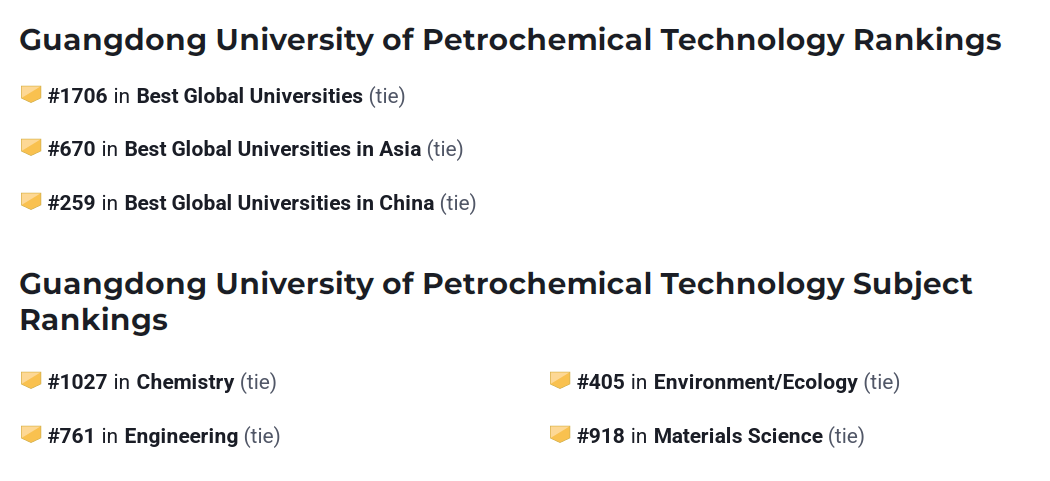This screenshot has width=1050, height=481.
Task: Click the #1706 rank number text
Action: [77, 96]
